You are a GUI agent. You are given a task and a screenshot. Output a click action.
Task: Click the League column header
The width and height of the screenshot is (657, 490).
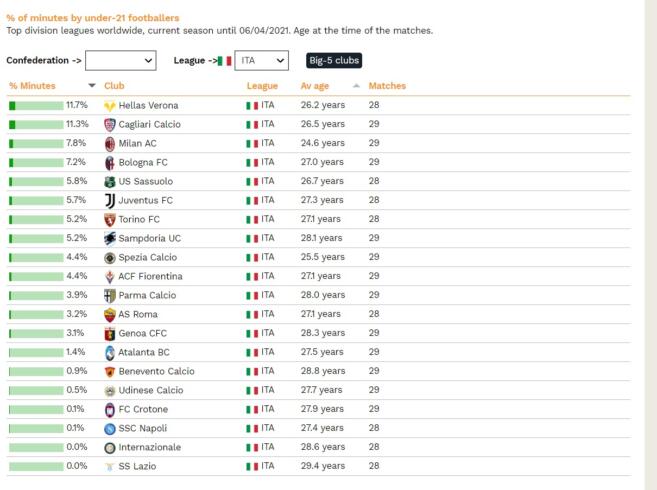(x=262, y=86)
